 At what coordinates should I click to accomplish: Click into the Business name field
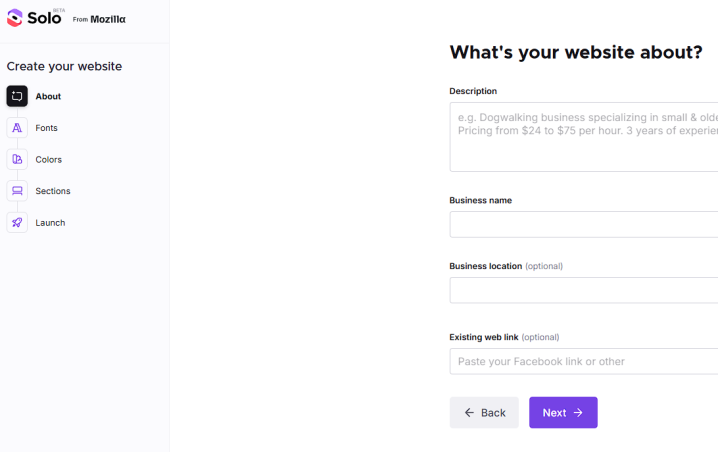[584, 224]
